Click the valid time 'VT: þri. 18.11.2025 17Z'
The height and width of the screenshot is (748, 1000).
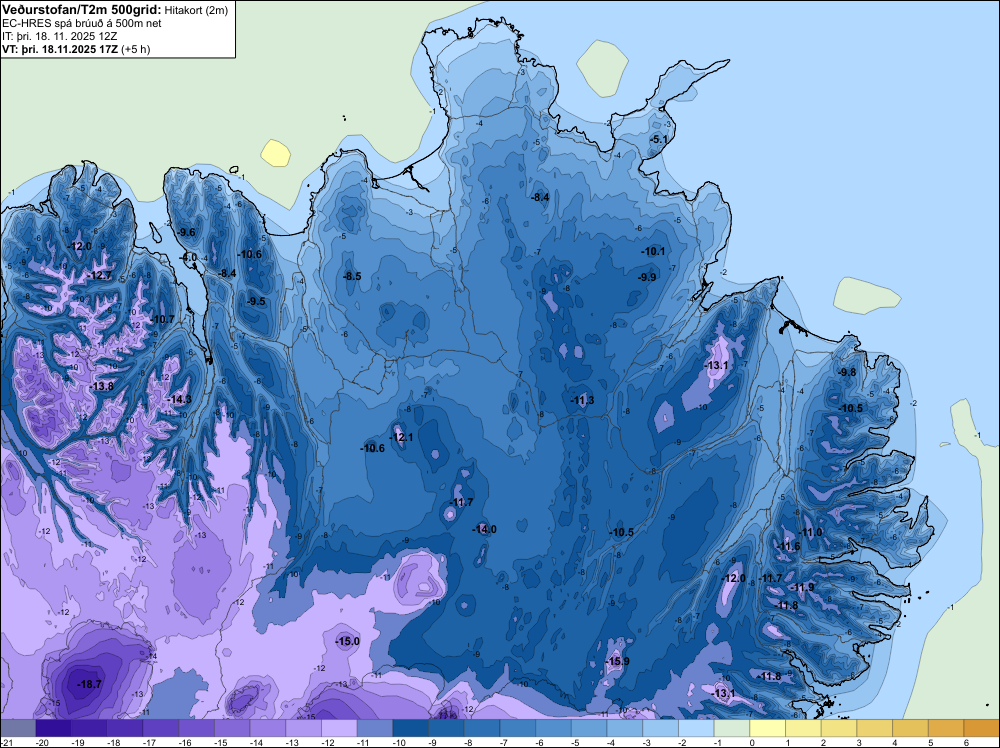59,49
